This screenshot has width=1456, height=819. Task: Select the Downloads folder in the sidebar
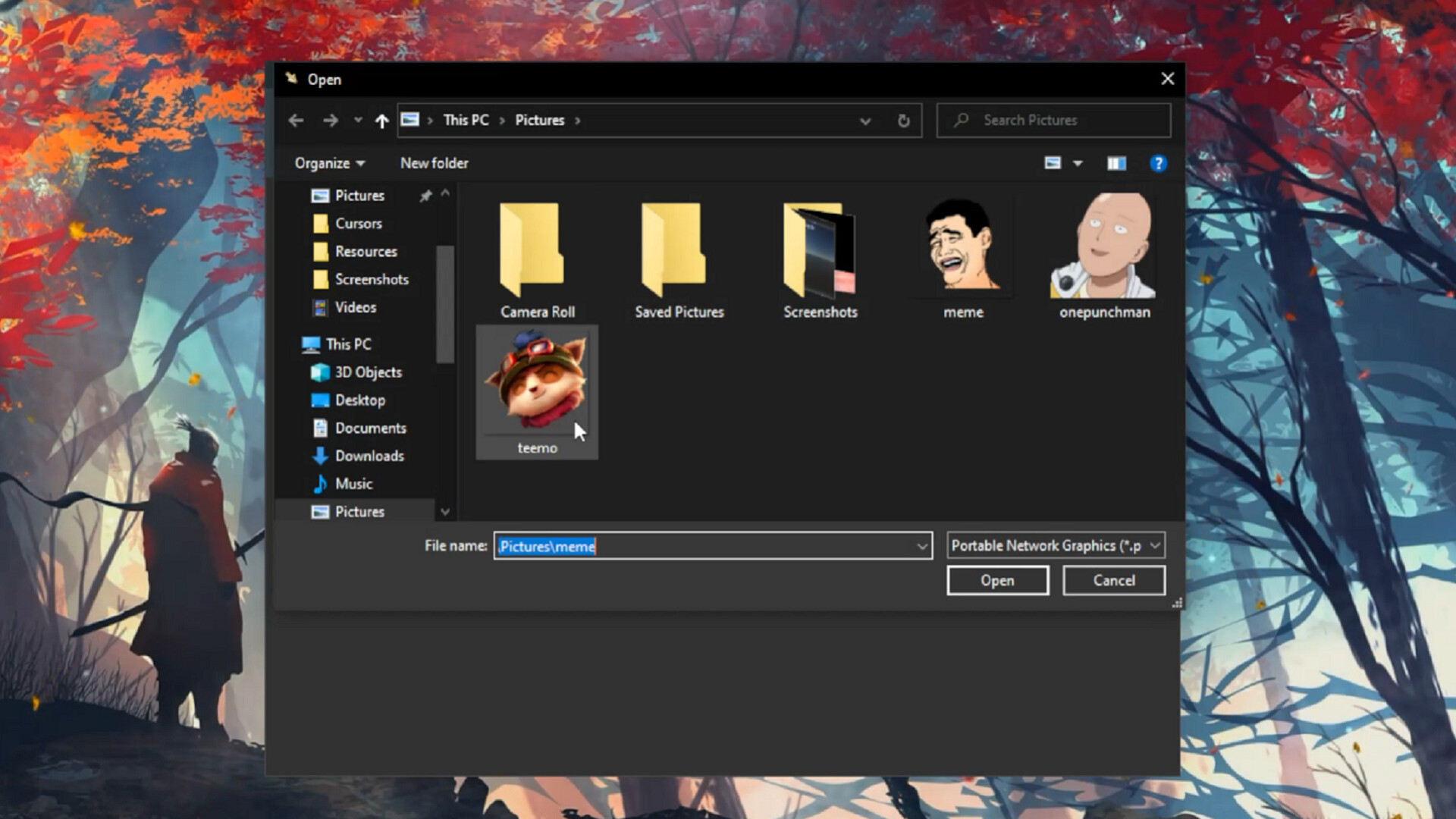pos(369,456)
